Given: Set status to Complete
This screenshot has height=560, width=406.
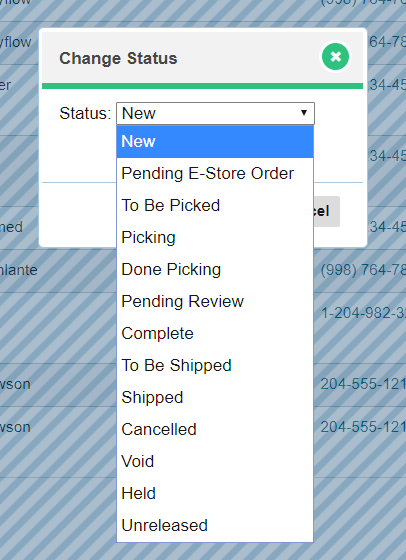Looking at the screenshot, I should coord(215,334).
